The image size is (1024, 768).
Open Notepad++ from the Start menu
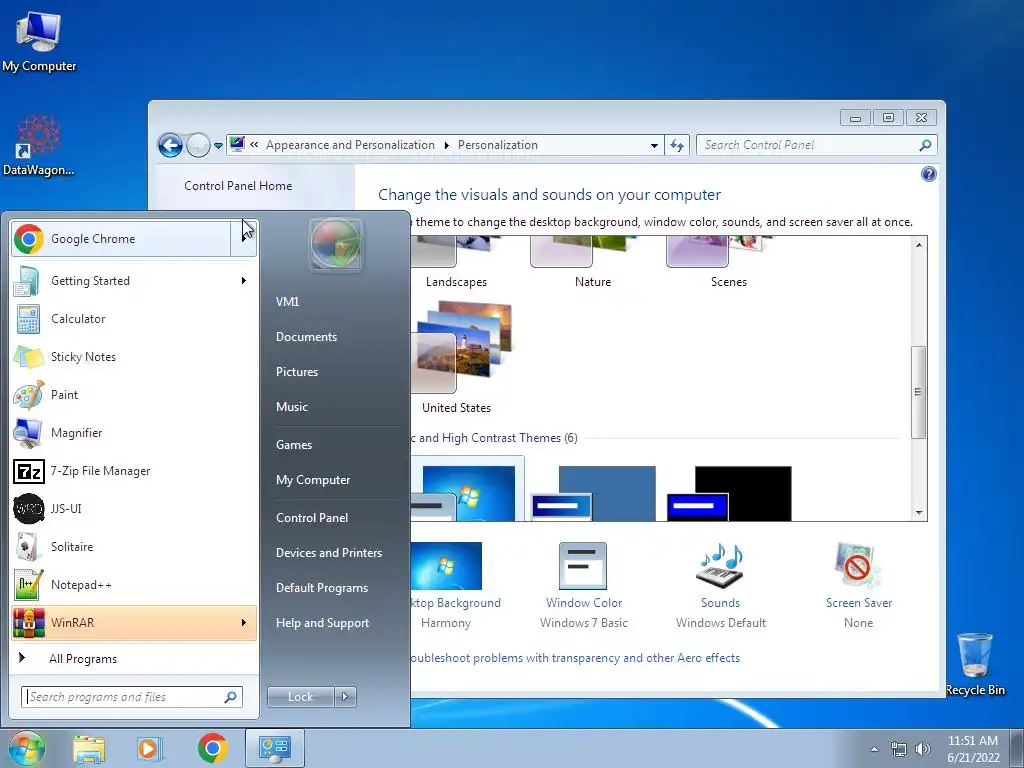pyautogui.click(x=134, y=584)
